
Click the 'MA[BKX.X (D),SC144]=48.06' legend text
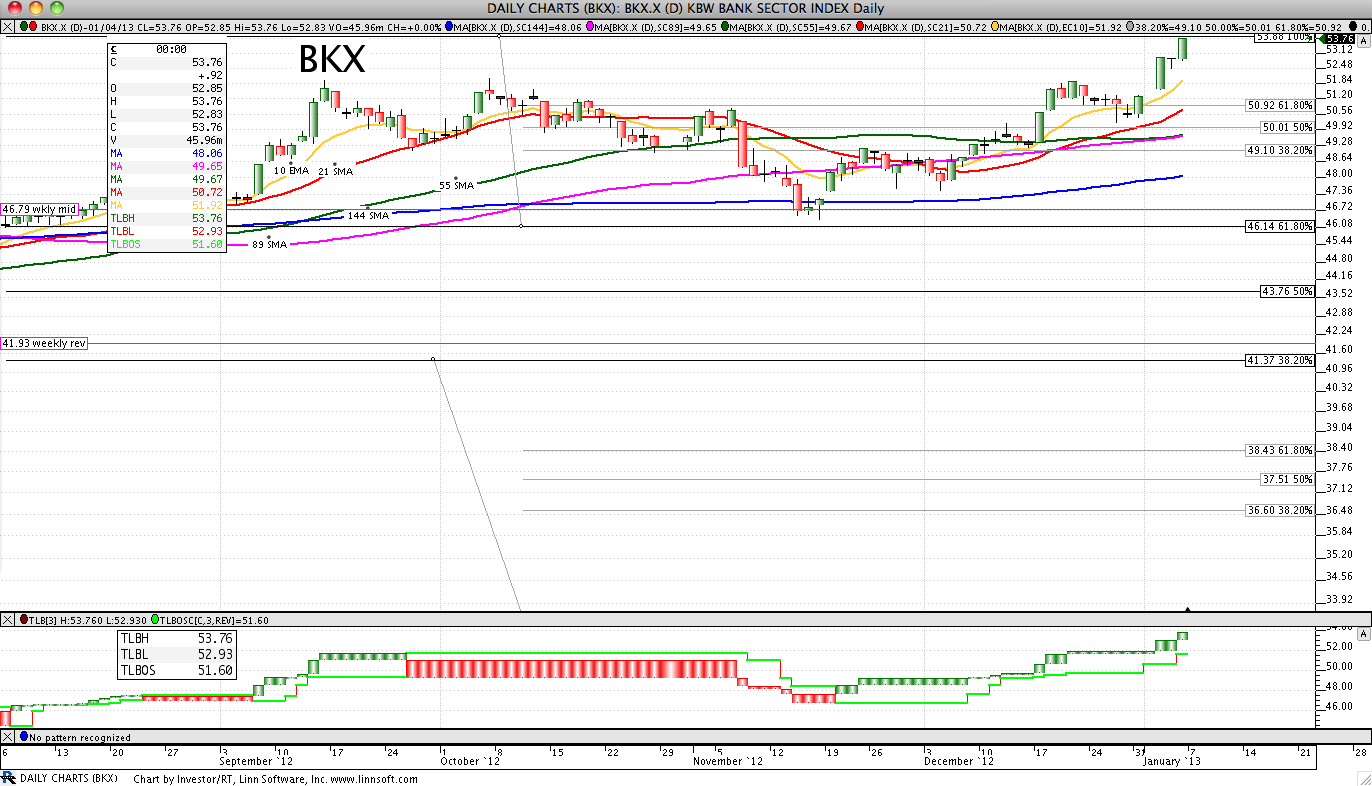[x=520, y=27]
